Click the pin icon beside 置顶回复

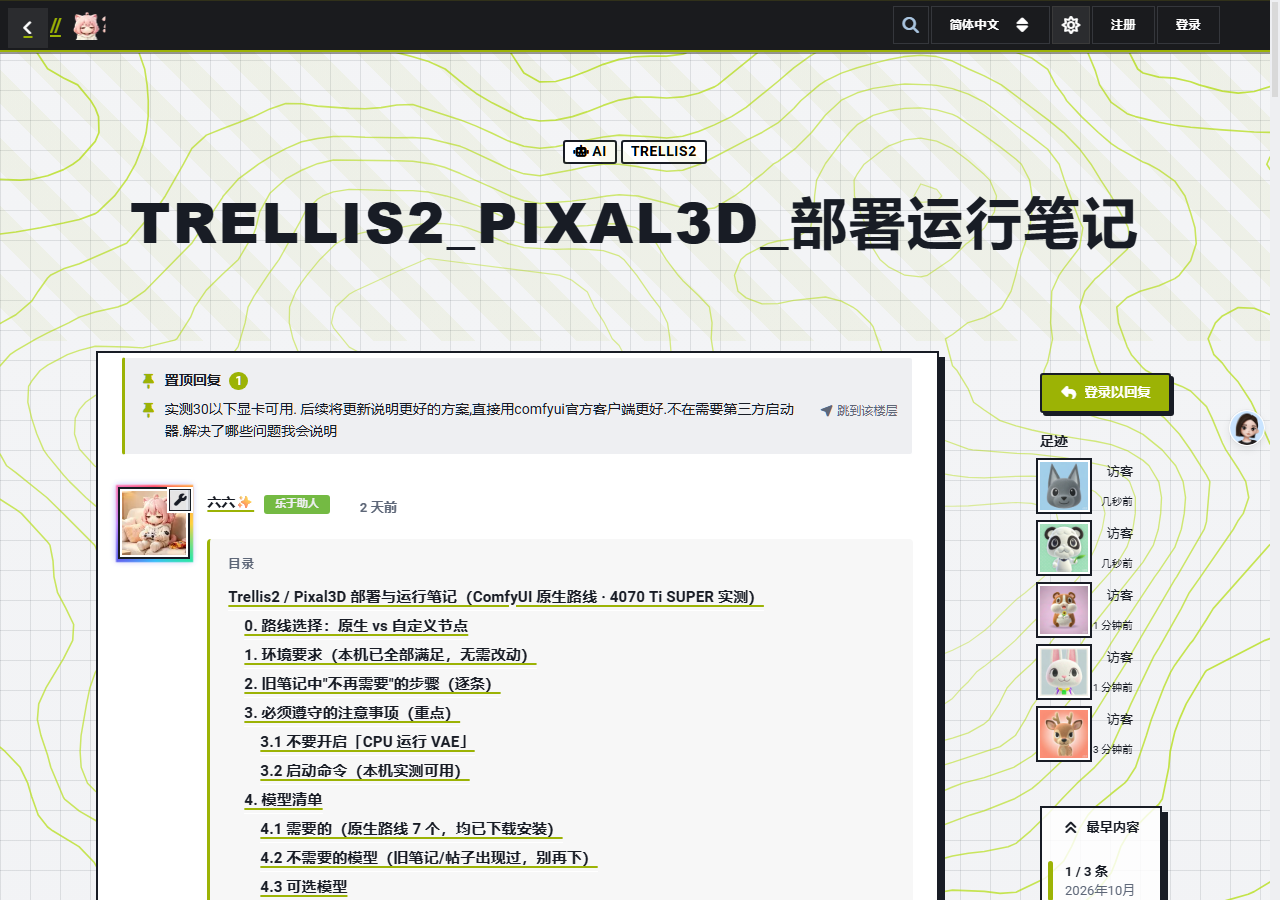tap(148, 380)
